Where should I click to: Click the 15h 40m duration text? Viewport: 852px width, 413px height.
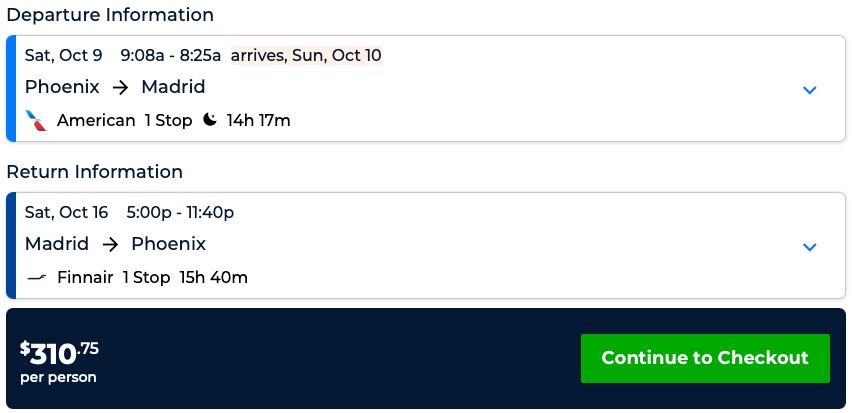(x=213, y=278)
